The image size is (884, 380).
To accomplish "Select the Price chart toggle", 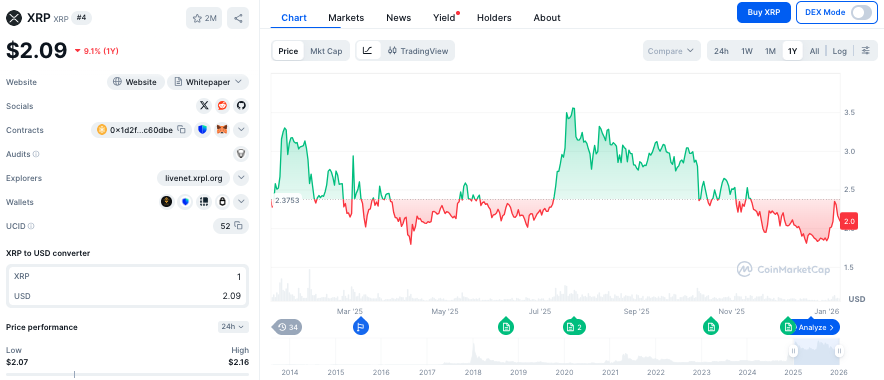I will 288,51.
